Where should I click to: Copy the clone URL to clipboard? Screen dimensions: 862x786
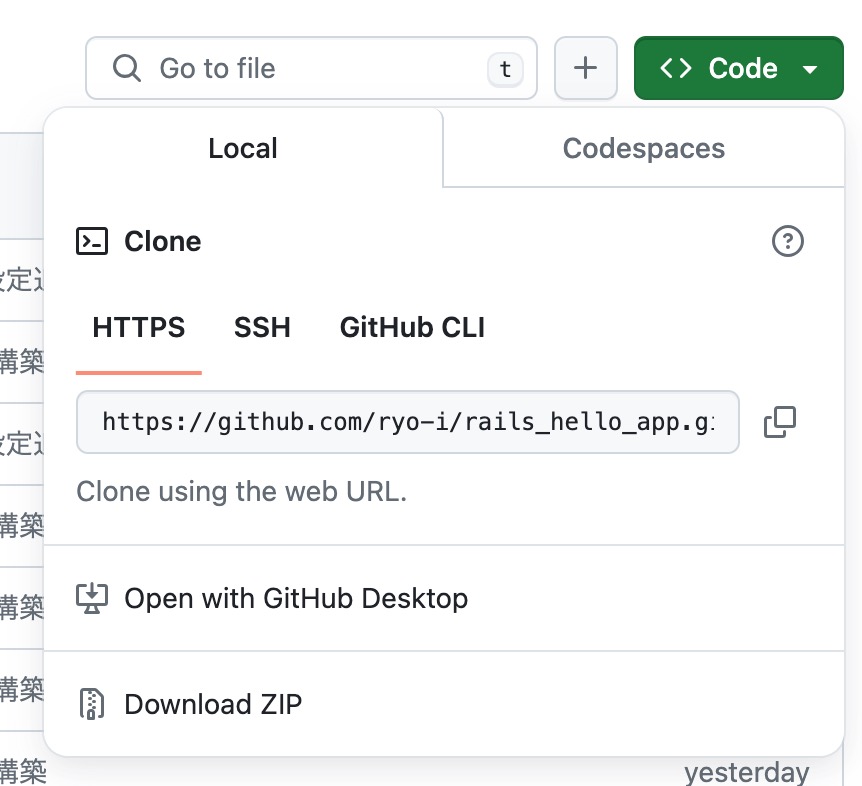tap(780, 422)
